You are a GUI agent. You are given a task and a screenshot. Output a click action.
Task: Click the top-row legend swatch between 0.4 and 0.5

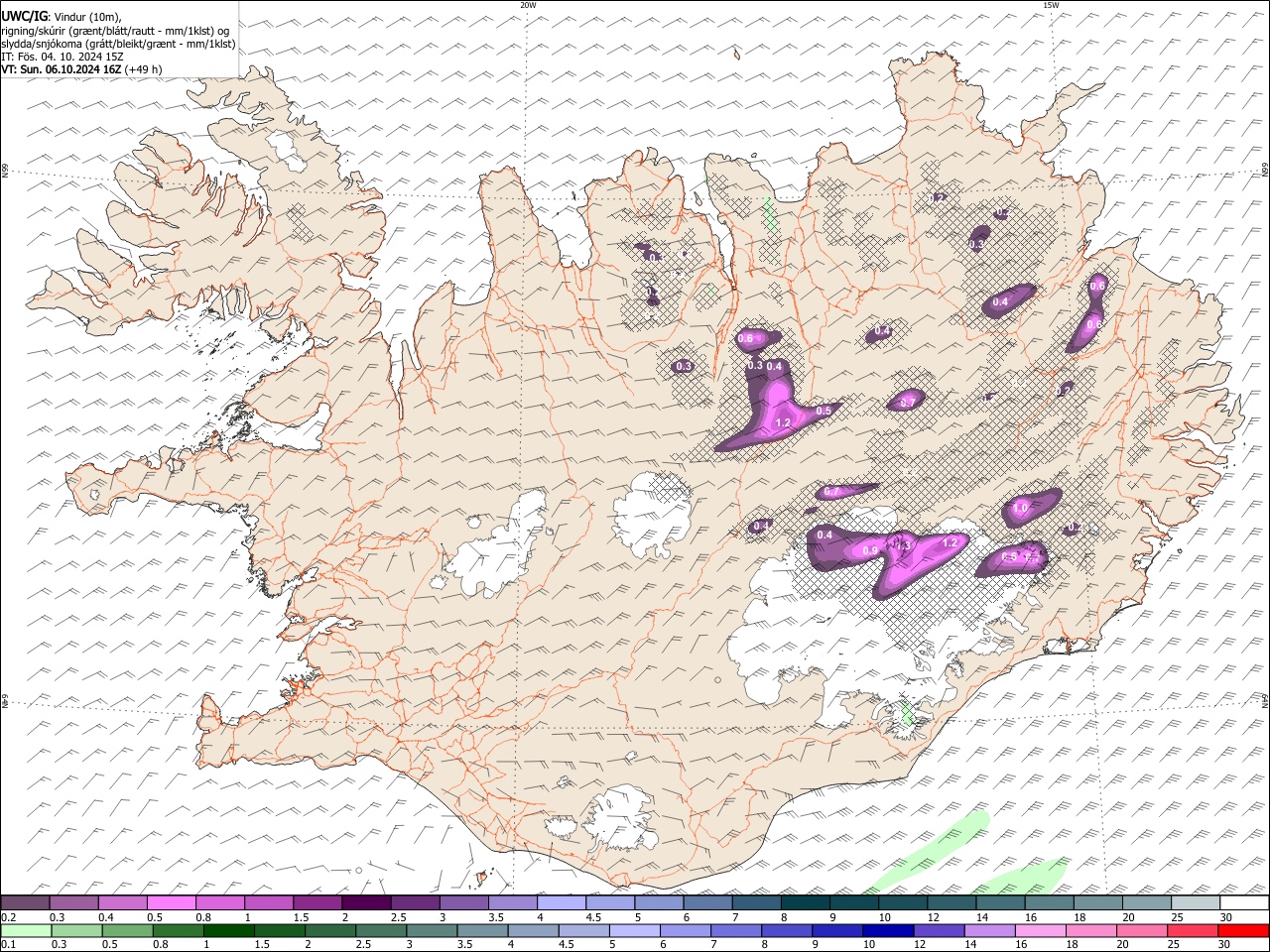[x=123, y=902]
